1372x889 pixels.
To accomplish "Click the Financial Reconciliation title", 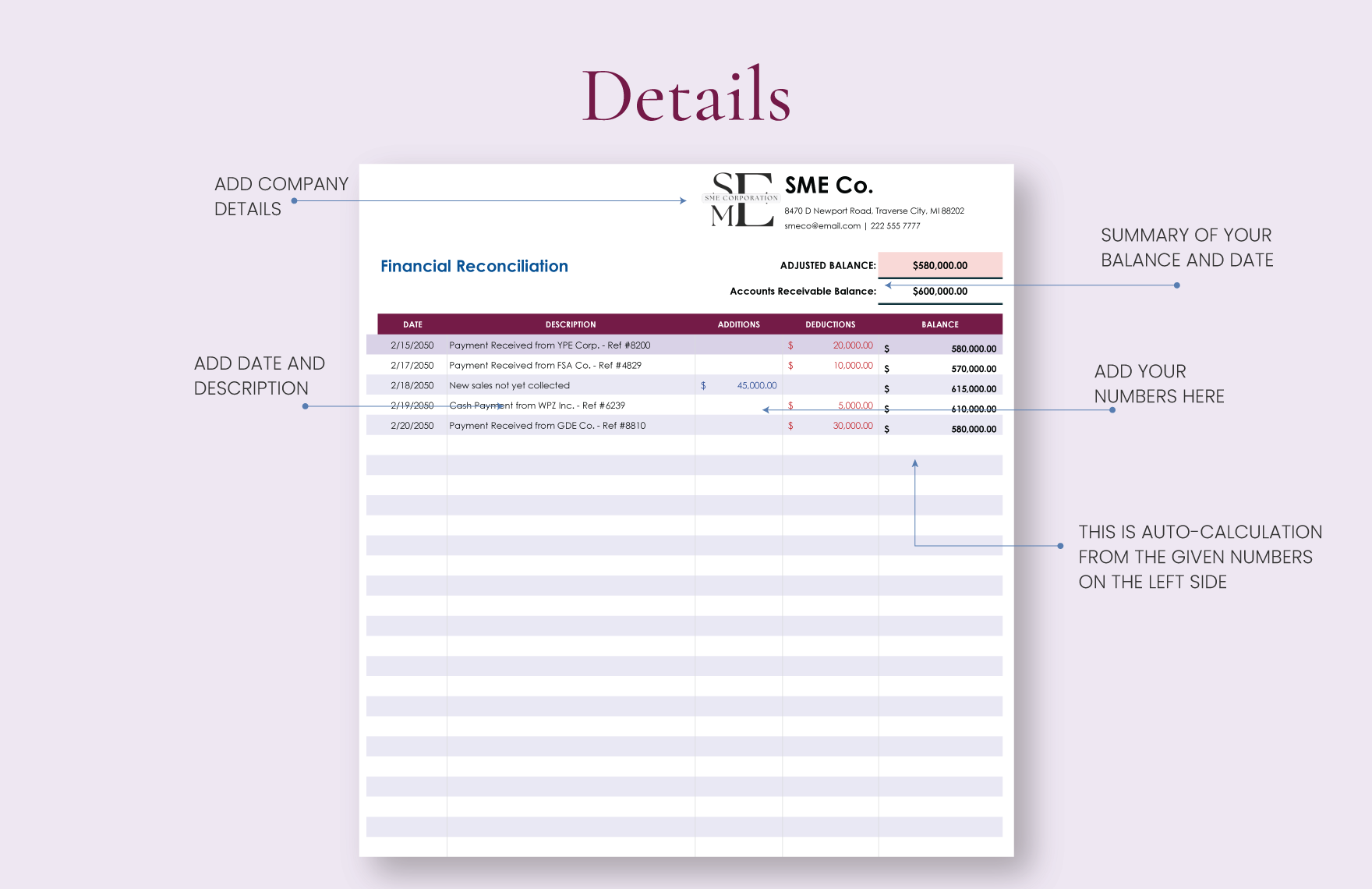I will [473, 266].
